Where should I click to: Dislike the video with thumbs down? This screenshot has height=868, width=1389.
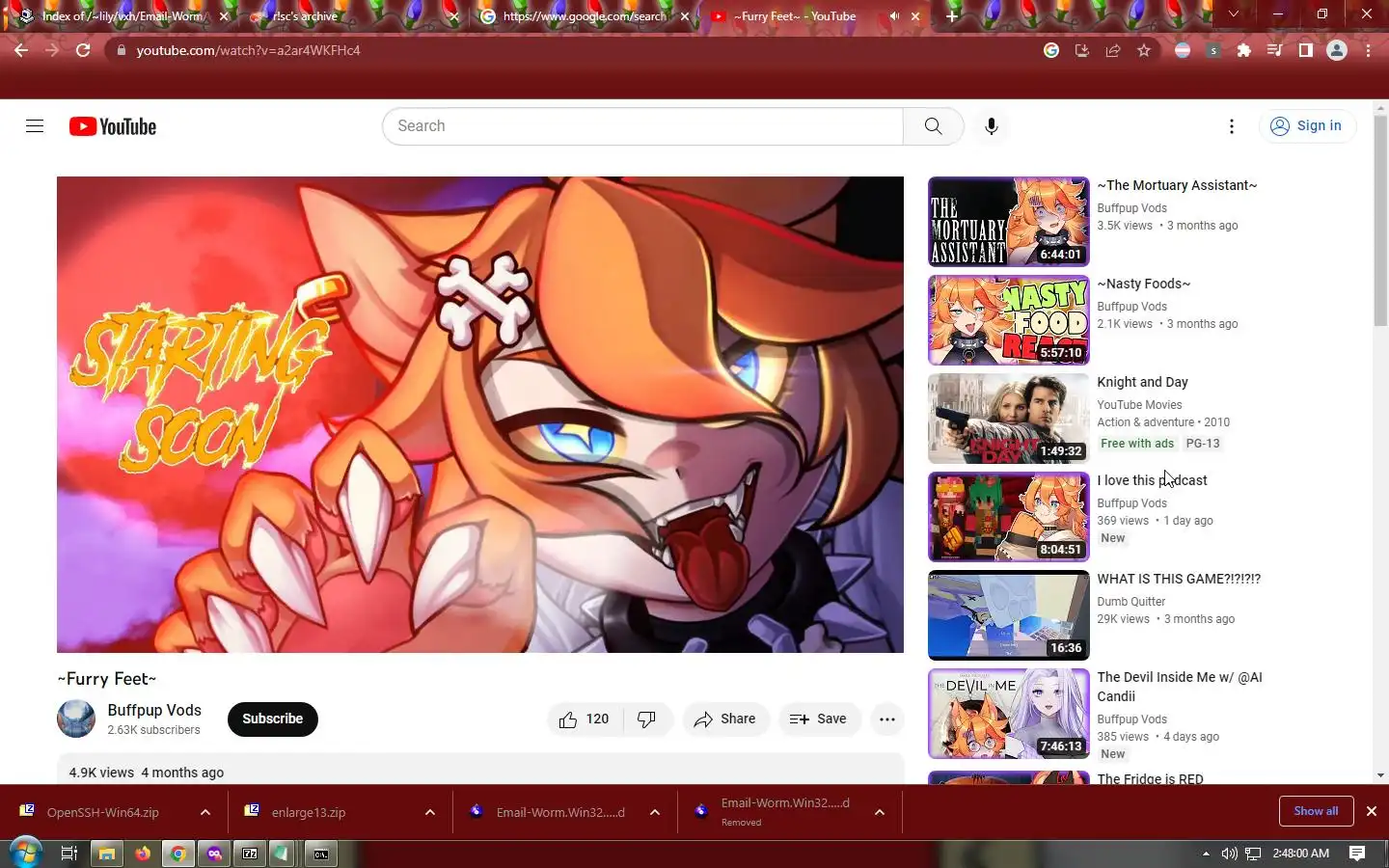(647, 719)
